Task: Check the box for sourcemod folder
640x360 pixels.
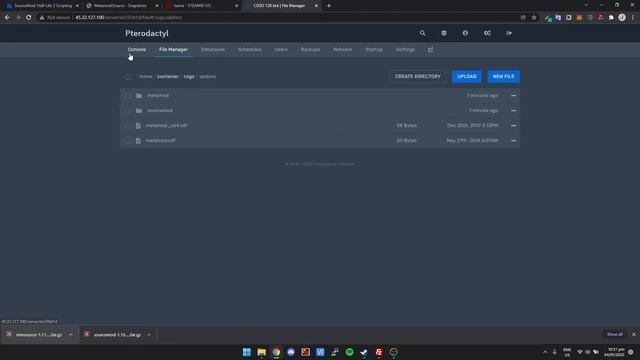Action: point(128,111)
